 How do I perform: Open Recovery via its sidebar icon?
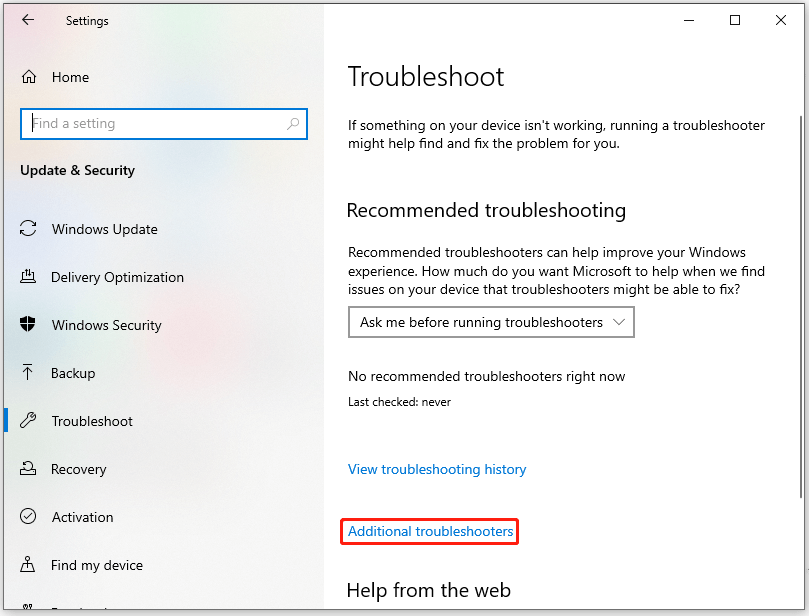[28, 469]
